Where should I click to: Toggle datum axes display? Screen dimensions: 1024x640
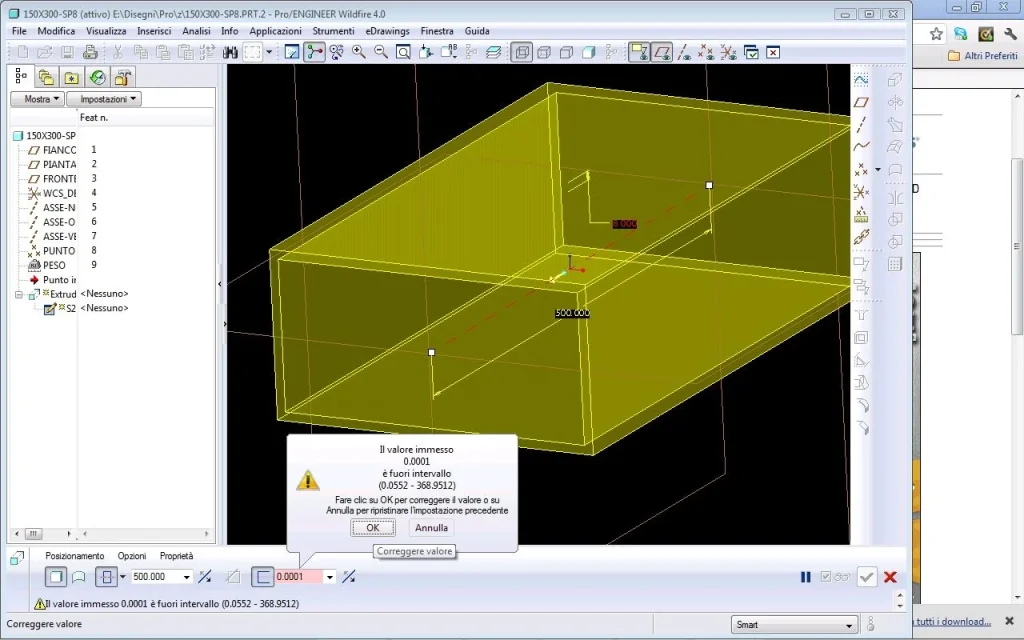click(x=684, y=52)
